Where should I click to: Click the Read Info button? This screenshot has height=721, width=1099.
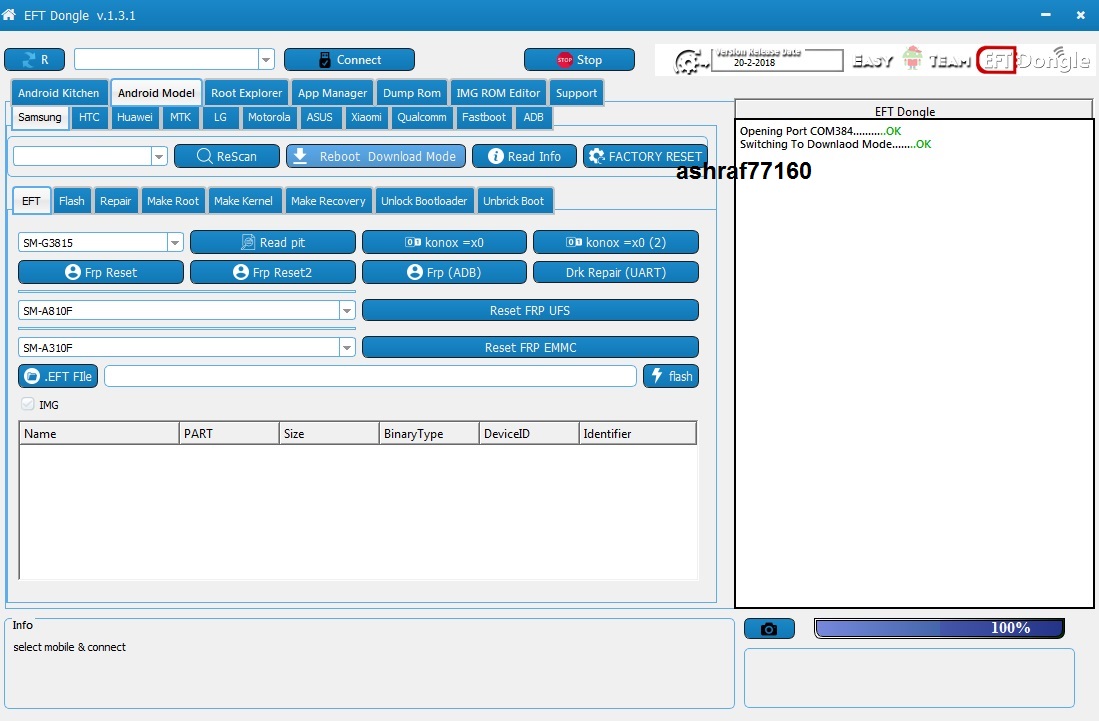click(x=524, y=156)
